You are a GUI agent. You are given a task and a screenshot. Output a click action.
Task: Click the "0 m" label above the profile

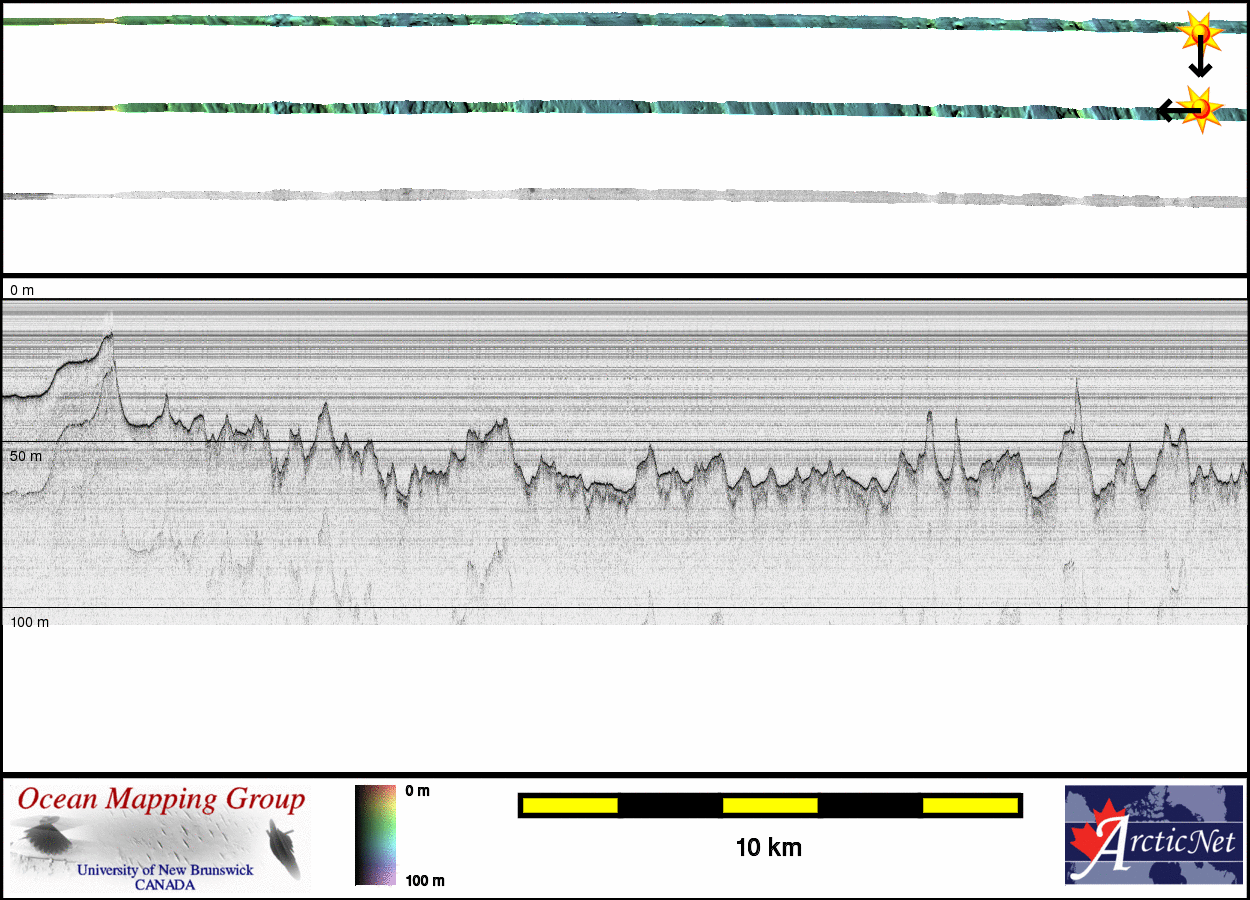[22, 290]
